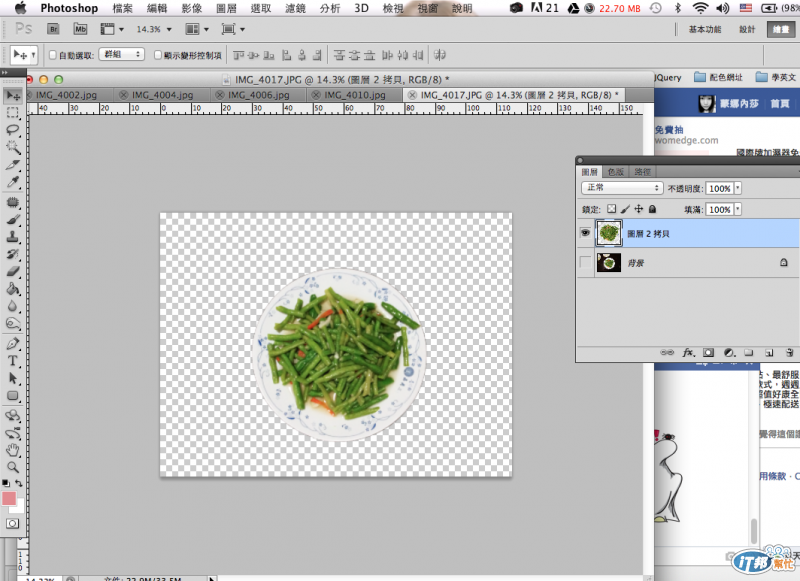Select the Move tool in toolbox

pos(13,95)
